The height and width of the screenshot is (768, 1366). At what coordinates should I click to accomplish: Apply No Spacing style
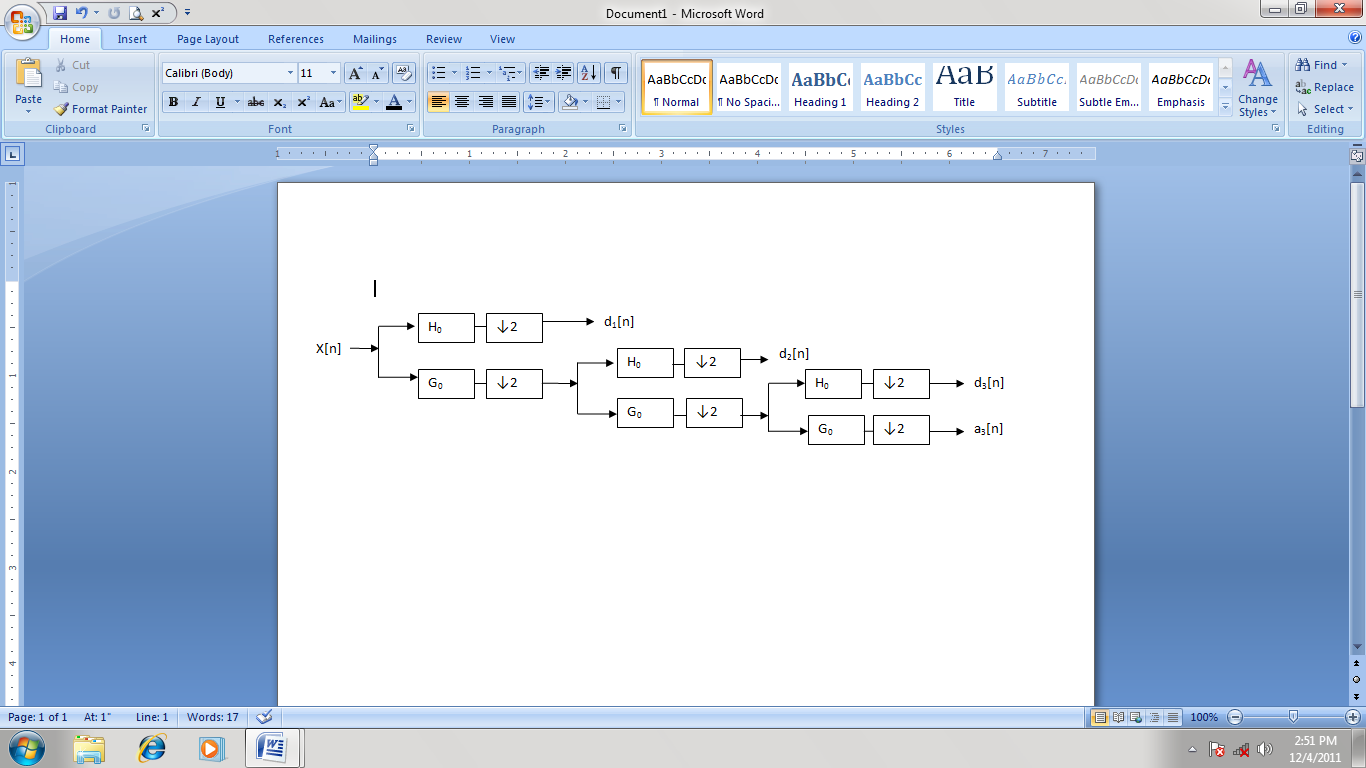click(x=748, y=87)
